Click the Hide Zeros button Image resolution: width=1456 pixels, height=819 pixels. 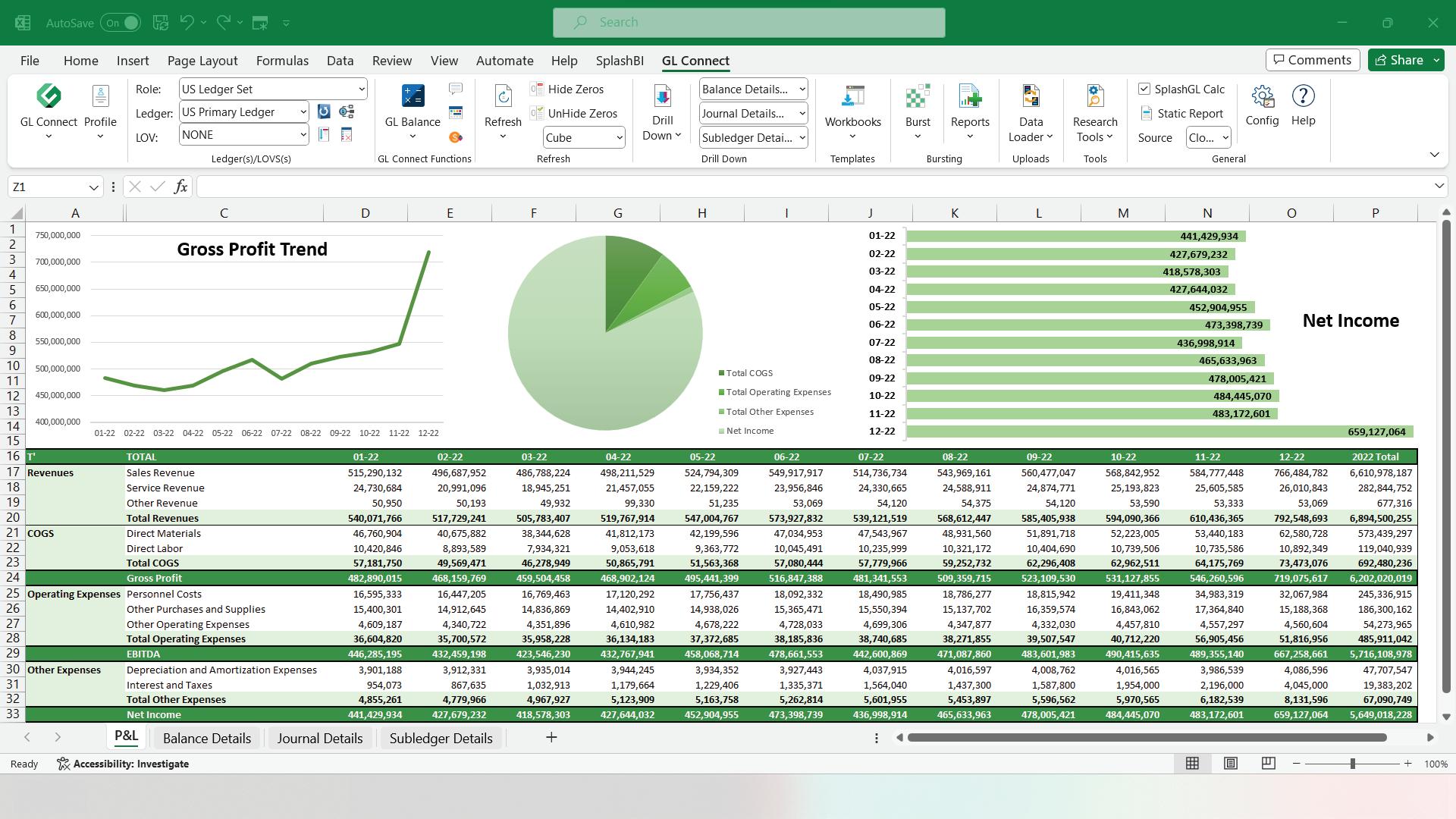(x=567, y=89)
